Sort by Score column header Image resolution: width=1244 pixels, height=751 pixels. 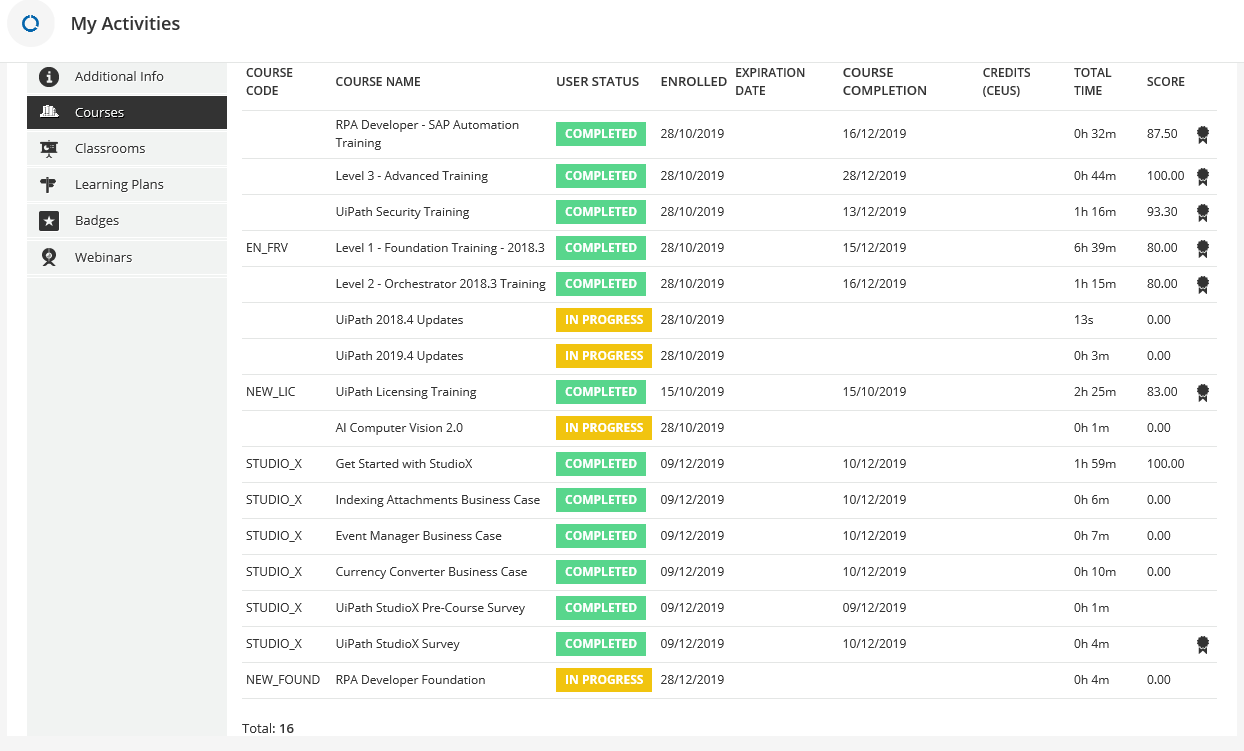coord(1166,82)
